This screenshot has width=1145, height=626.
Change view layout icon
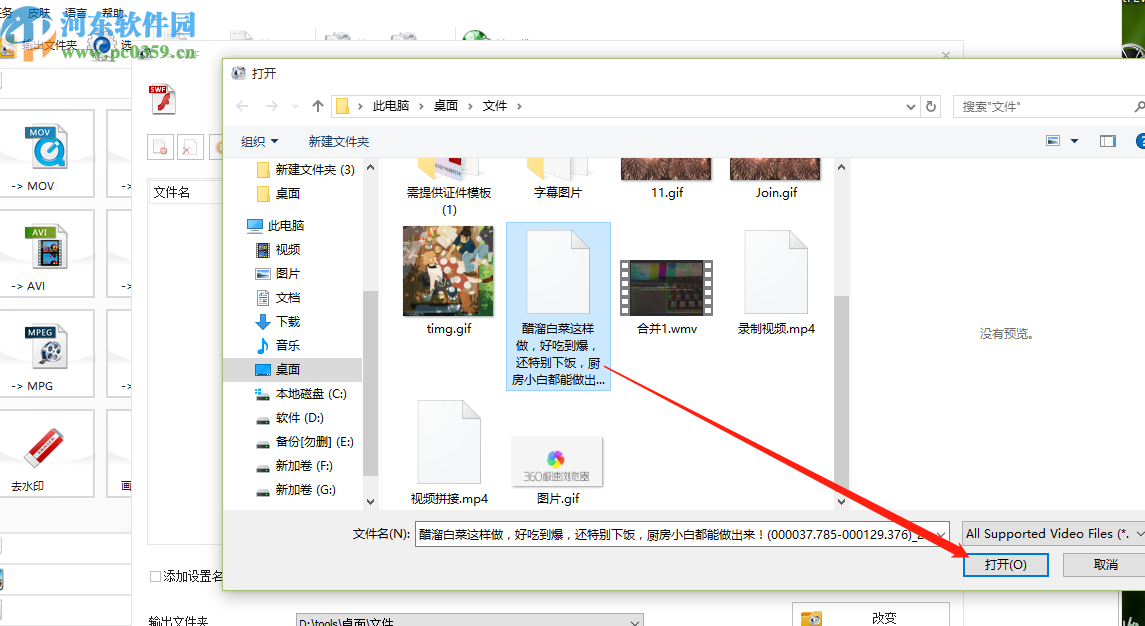[x=1053, y=141]
